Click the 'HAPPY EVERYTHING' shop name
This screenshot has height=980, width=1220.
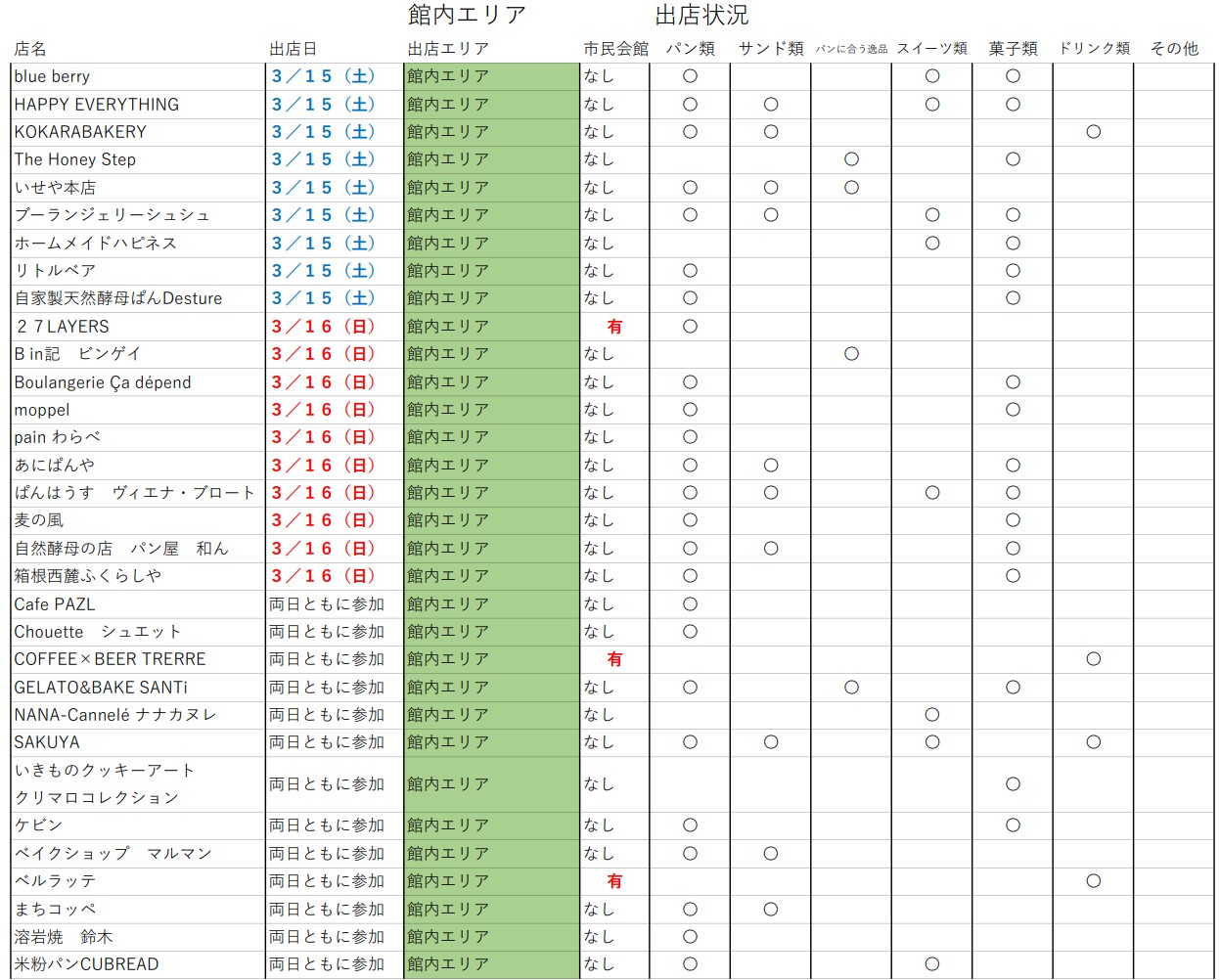(97, 105)
